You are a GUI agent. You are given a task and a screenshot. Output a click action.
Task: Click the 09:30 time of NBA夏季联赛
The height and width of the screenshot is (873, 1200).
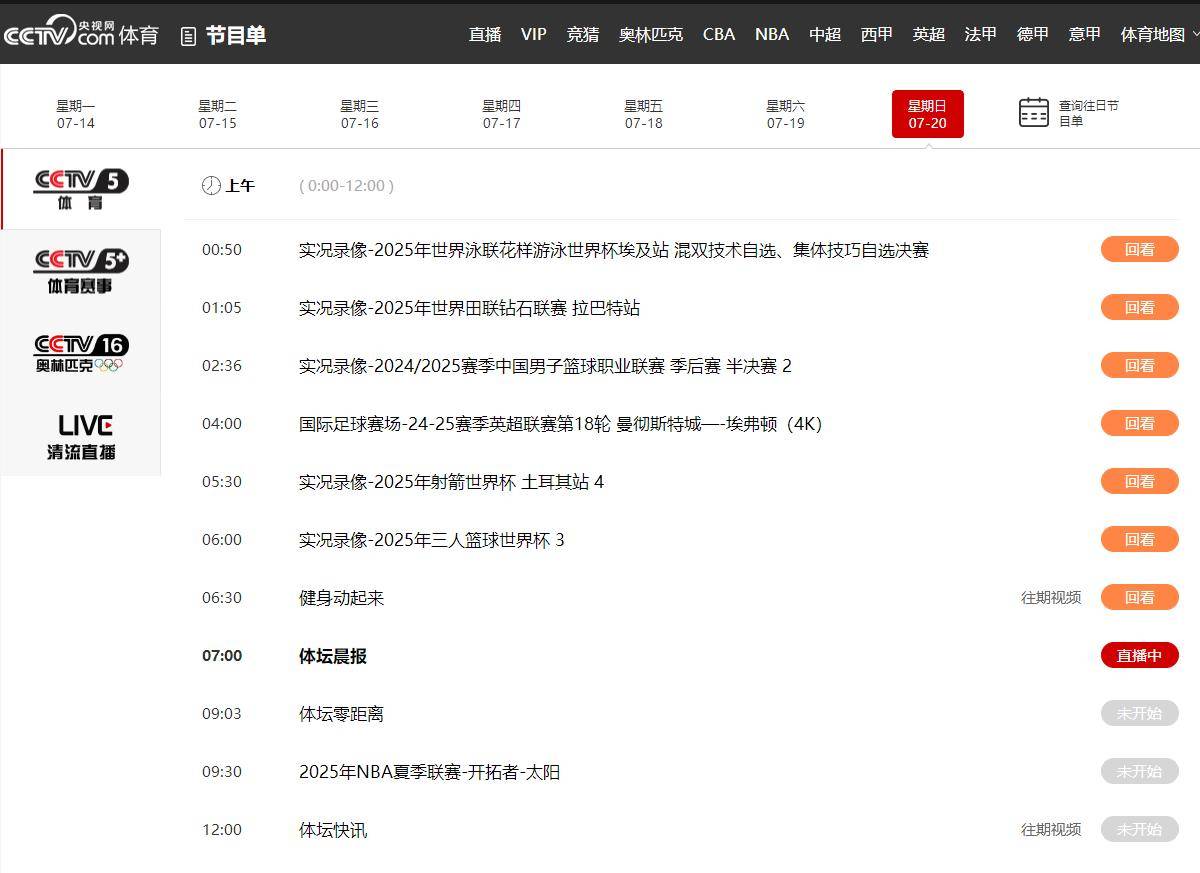tap(222, 772)
